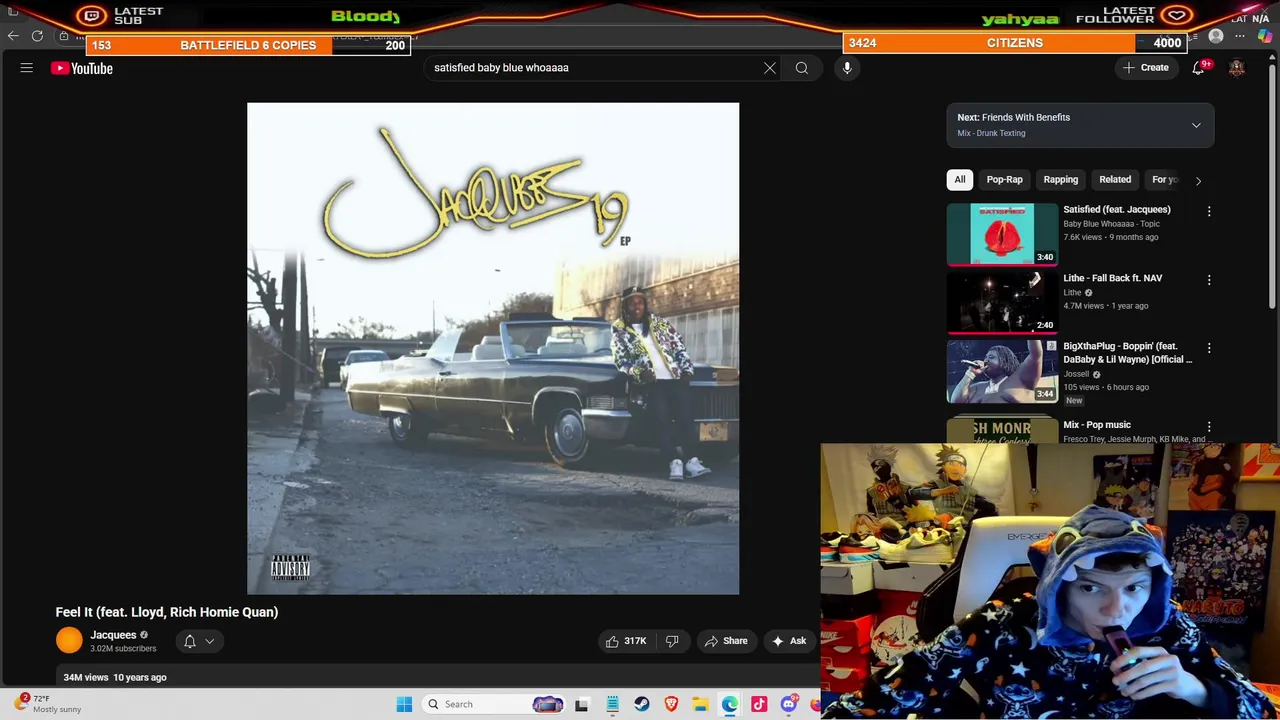
Task: Open the BigXthaPlug - Boppin' title link
Action: pyautogui.click(x=1127, y=353)
